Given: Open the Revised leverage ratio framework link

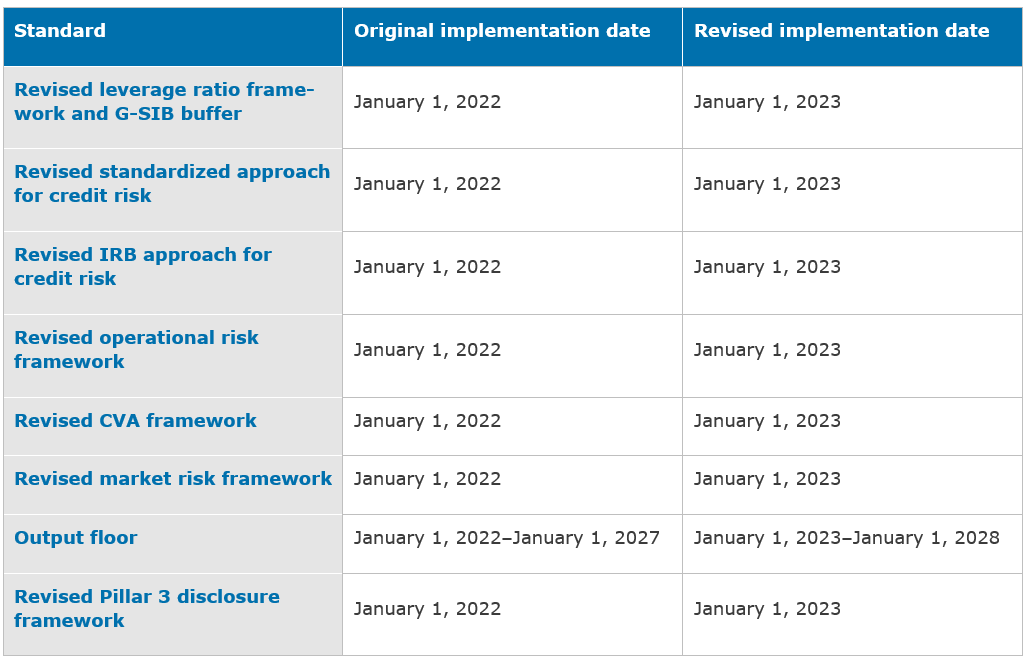Looking at the screenshot, I should coord(164,102).
